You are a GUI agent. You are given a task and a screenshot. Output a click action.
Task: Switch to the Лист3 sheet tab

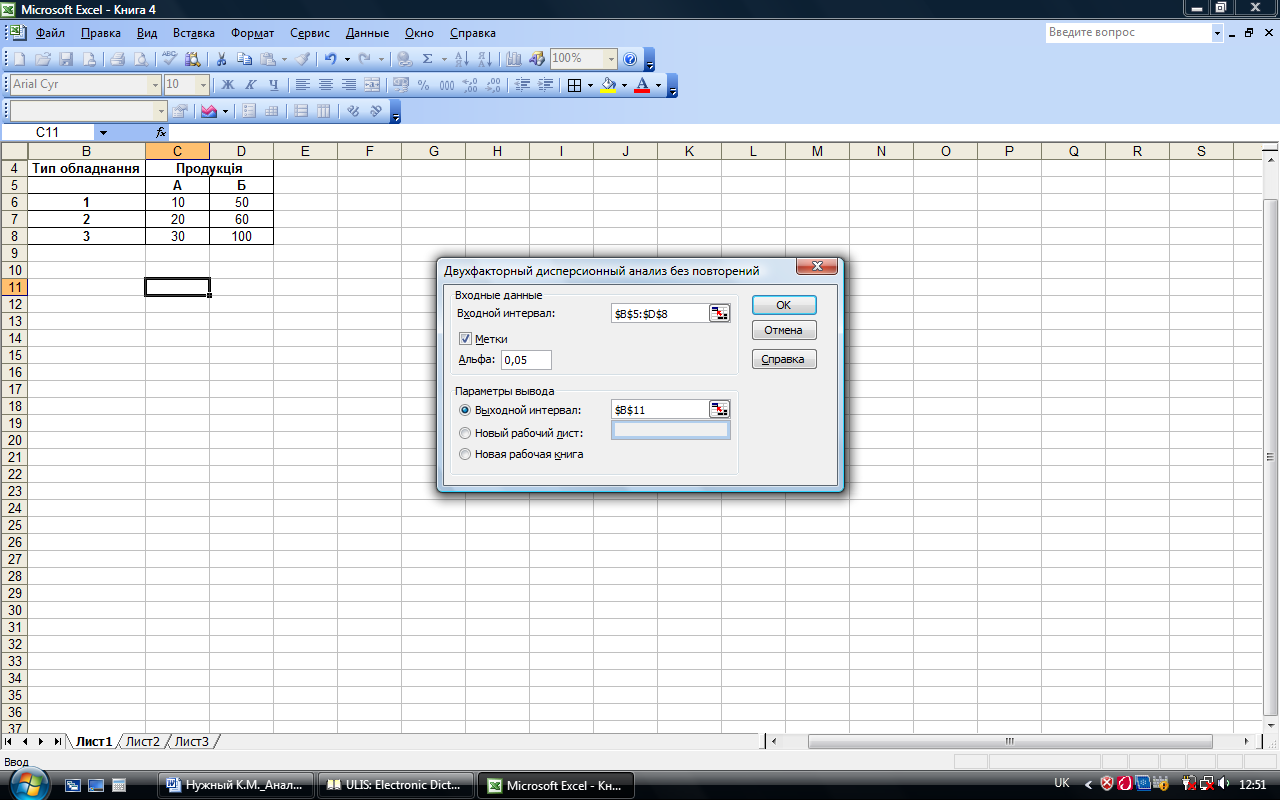(192, 742)
